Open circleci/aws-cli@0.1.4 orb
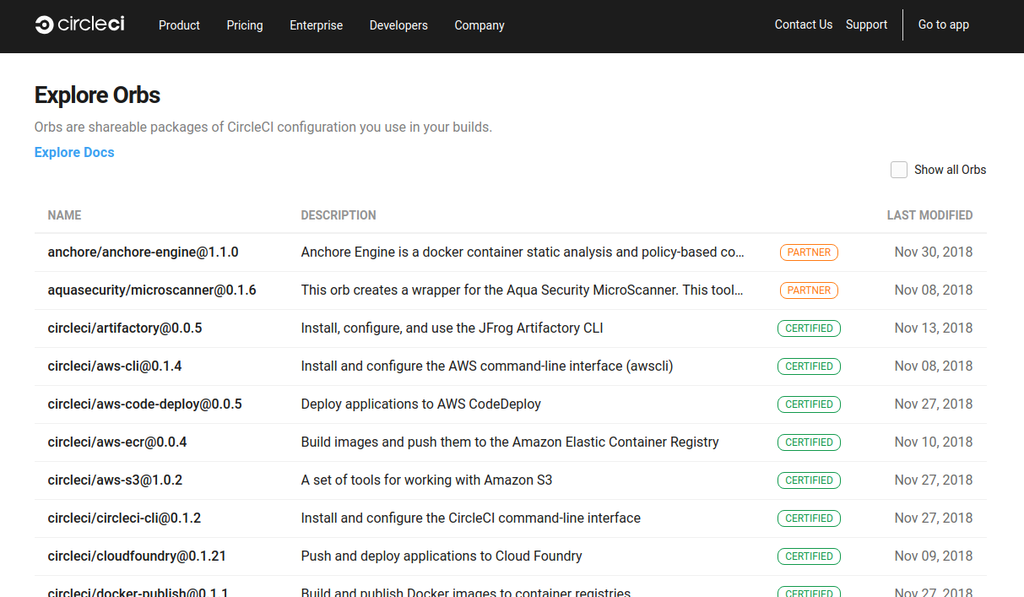 pos(115,366)
